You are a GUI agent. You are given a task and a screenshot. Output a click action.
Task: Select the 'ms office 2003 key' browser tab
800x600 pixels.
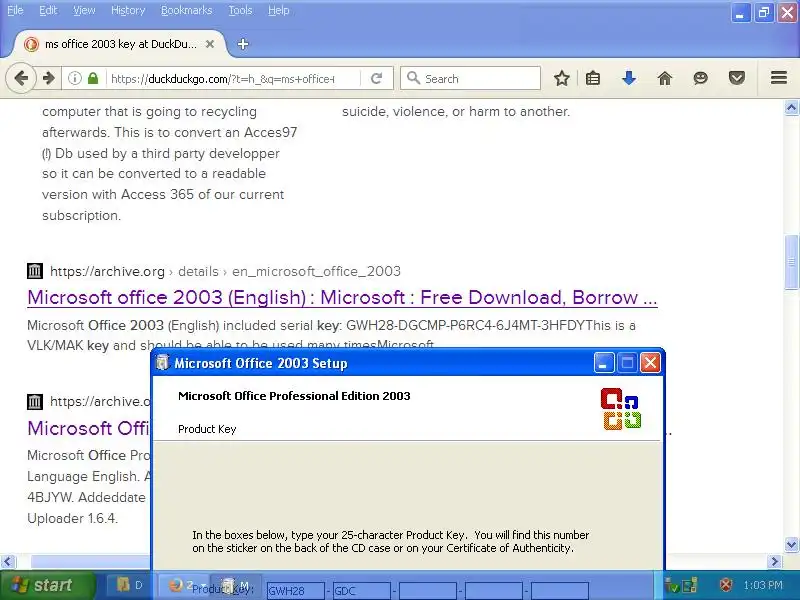(119, 44)
